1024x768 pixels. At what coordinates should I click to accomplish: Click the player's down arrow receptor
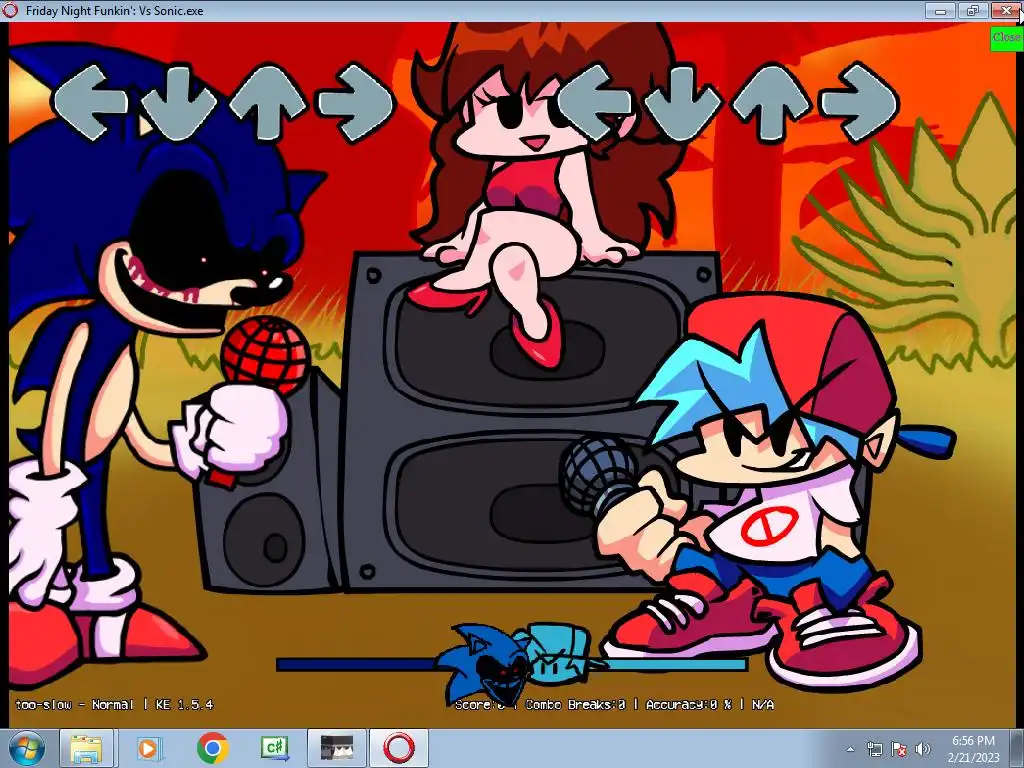pos(683,103)
